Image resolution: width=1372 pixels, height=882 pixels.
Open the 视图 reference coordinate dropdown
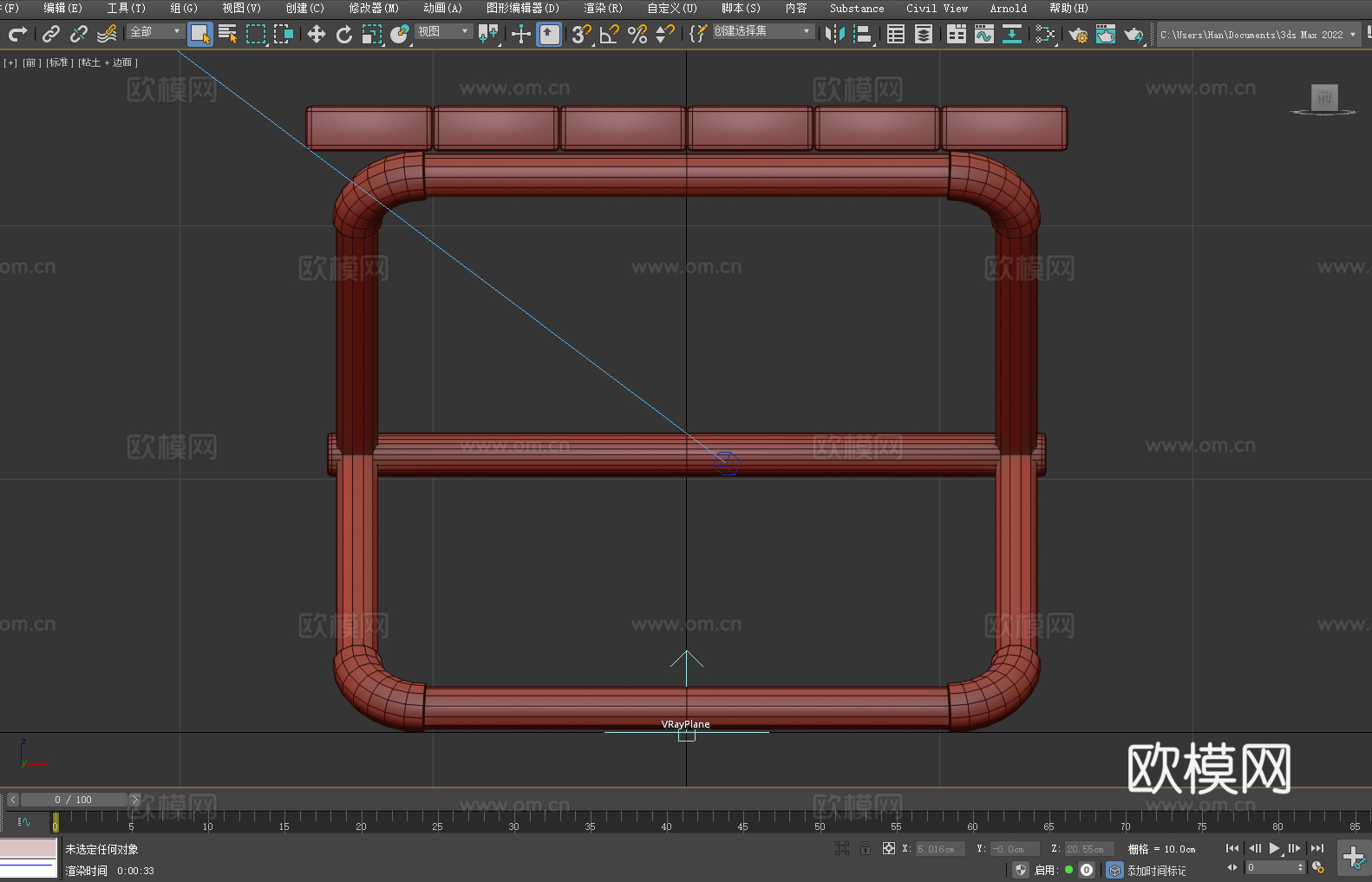443,31
